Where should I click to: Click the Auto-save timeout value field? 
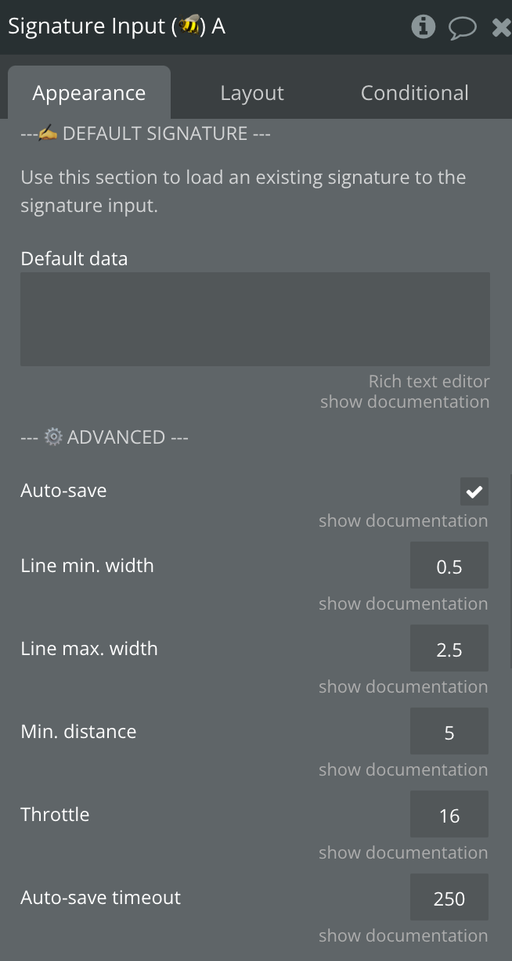(449, 897)
